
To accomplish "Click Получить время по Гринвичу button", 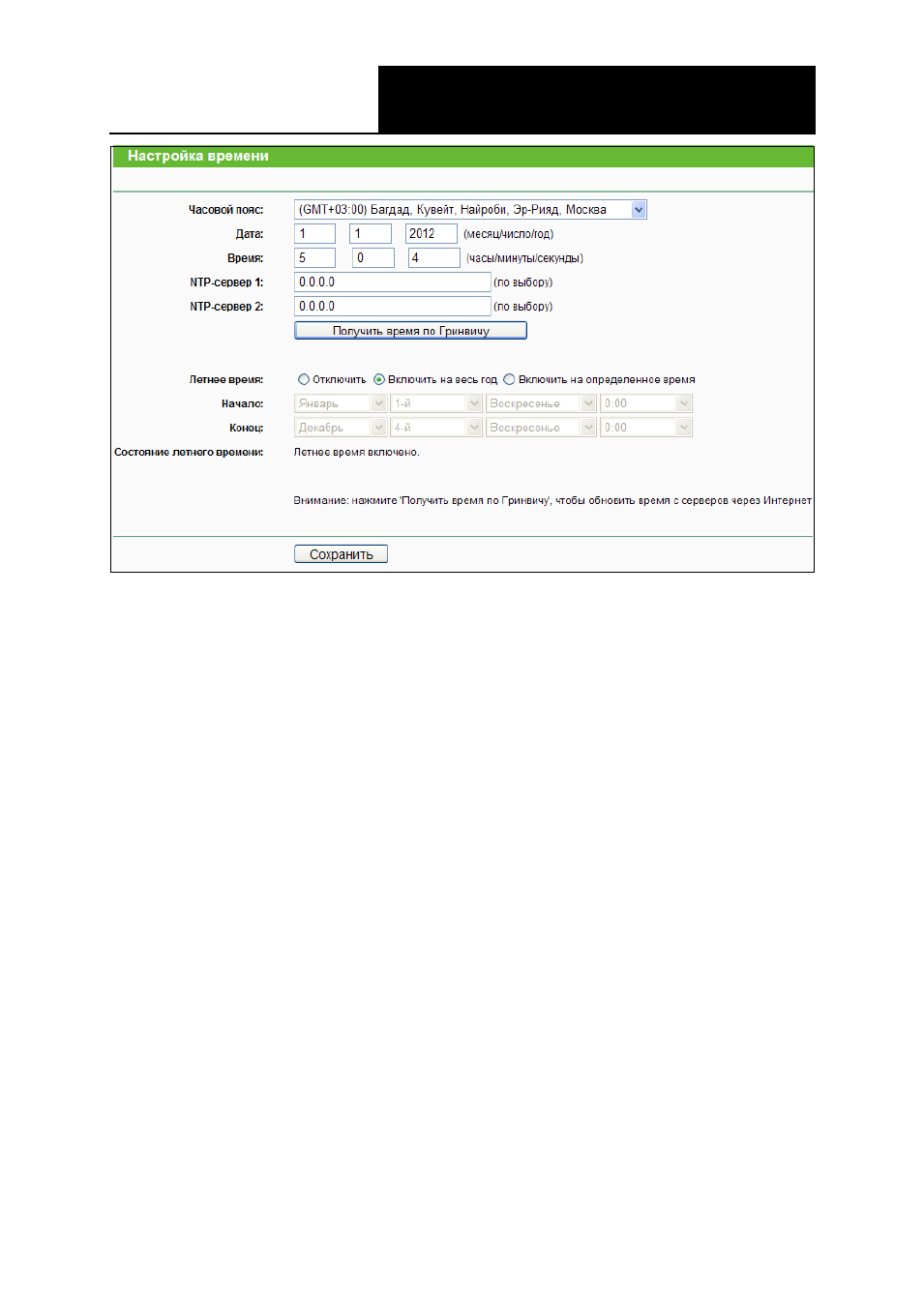I will point(410,331).
